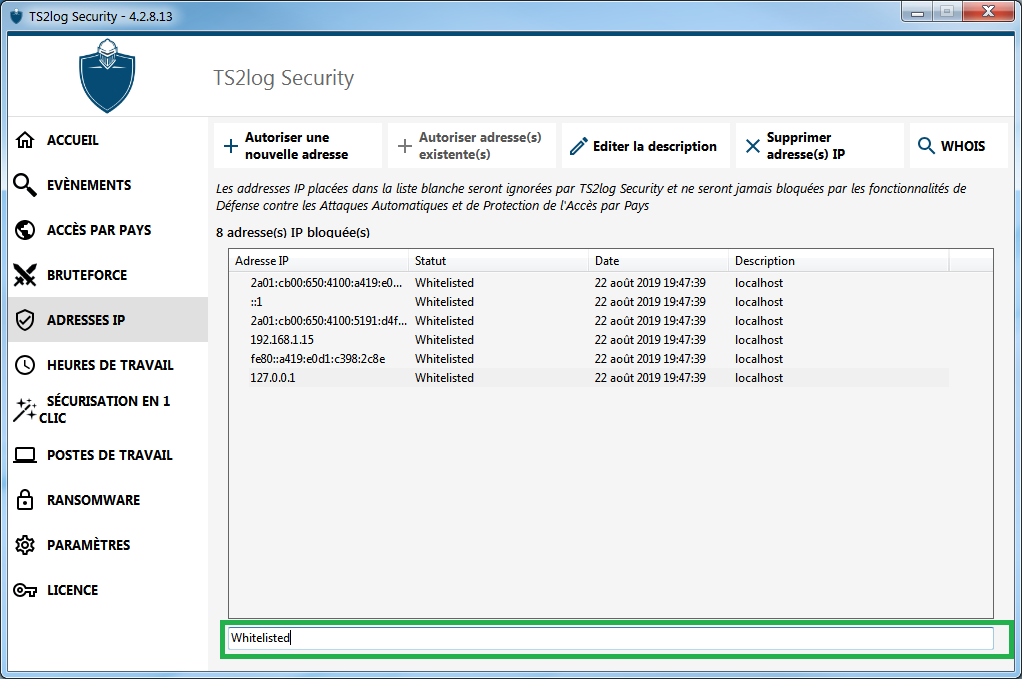1022x679 pixels.
Task: Click the WHOIS magnifier icon
Action: pos(926,145)
